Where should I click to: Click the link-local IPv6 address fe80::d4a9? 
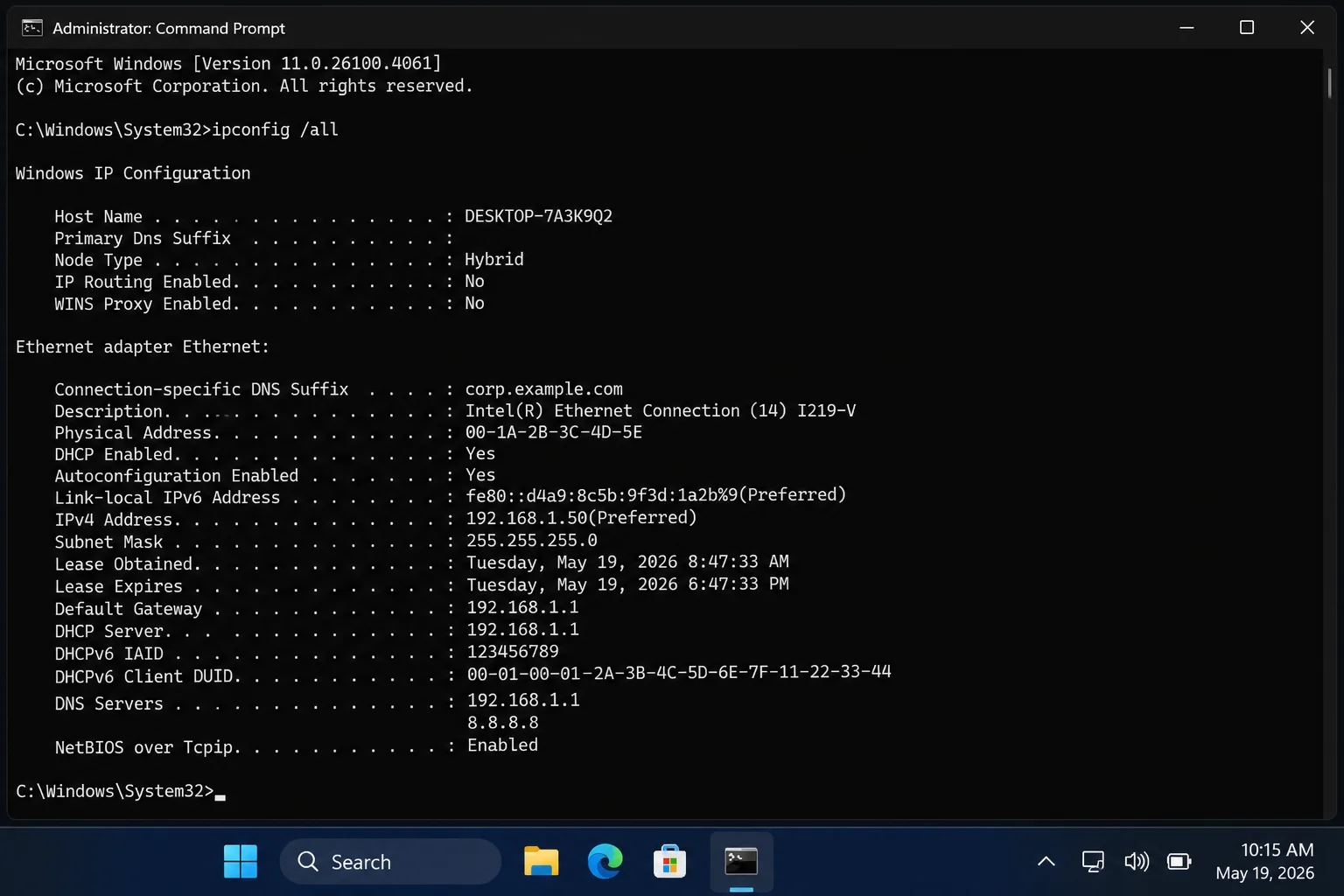click(656, 495)
